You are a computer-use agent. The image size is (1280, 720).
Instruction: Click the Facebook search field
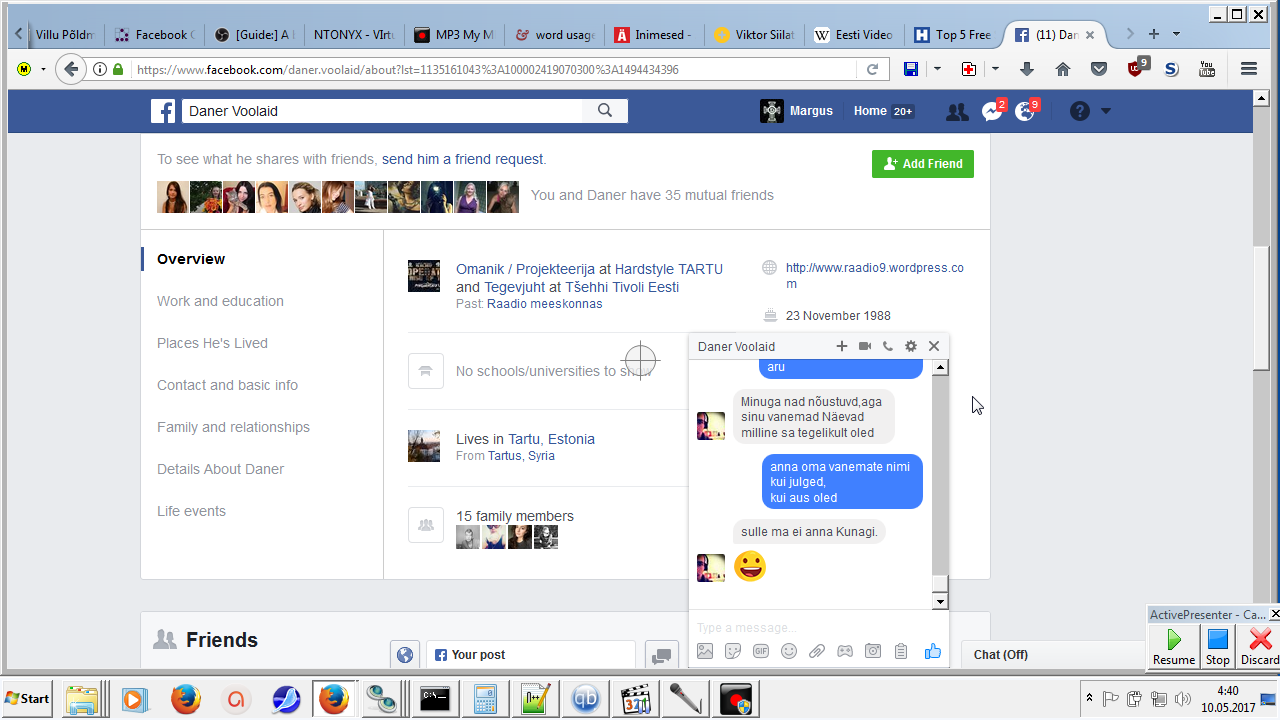coord(382,111)
